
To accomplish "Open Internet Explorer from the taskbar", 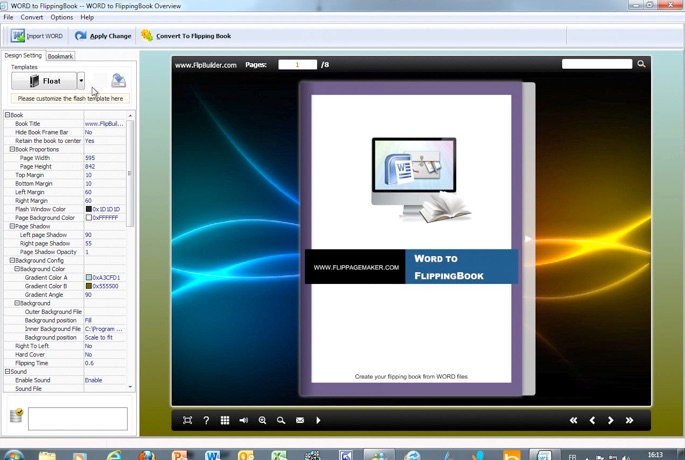I will tap(114, 455).
